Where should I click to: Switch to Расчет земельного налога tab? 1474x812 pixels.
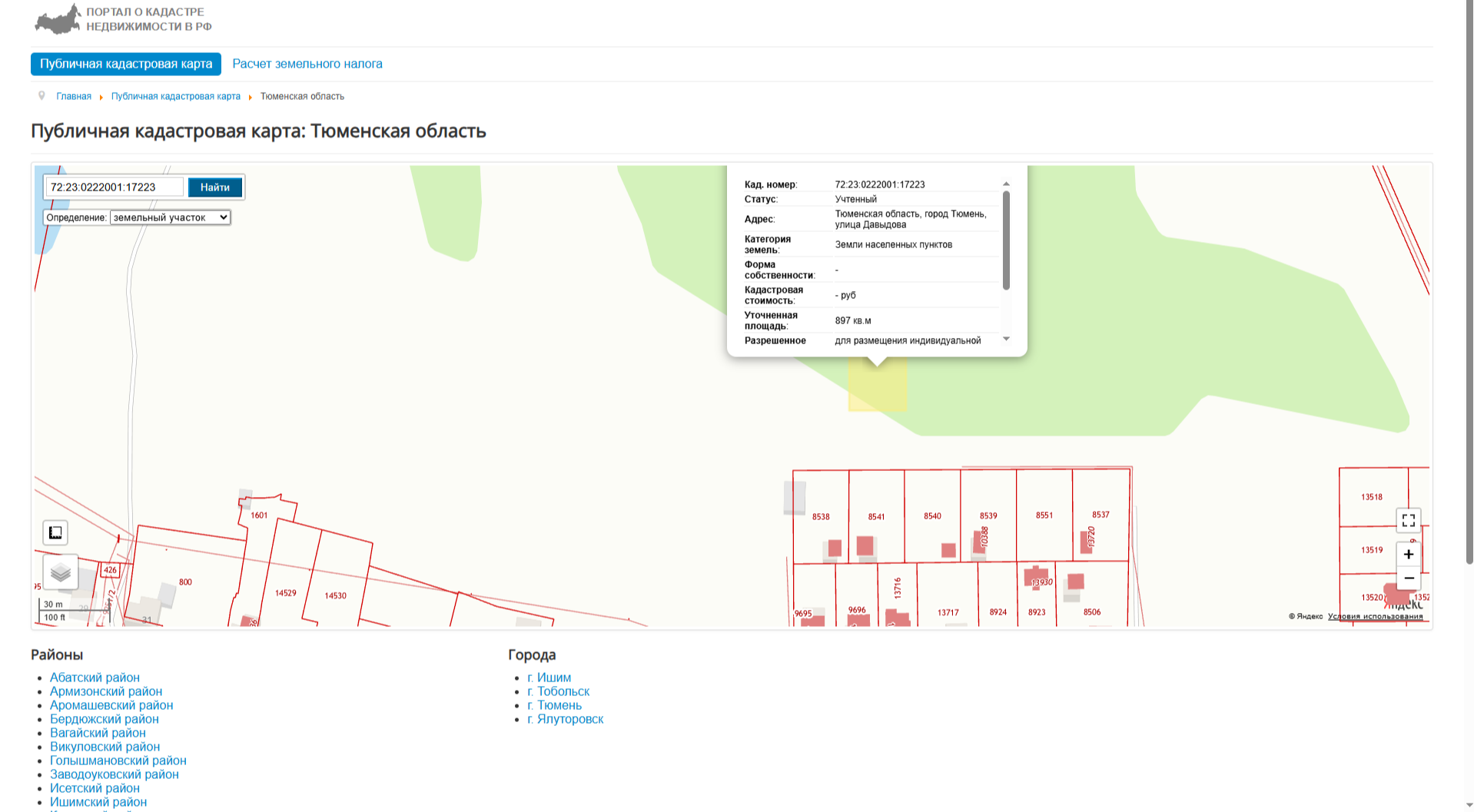click(x=307, y=64)
